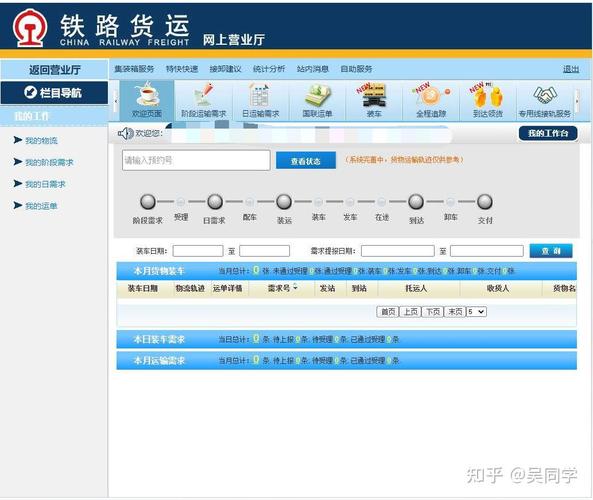Open 我的运单 in sidebar
This screenshot has height=500, width=593.
click(41, 206)
